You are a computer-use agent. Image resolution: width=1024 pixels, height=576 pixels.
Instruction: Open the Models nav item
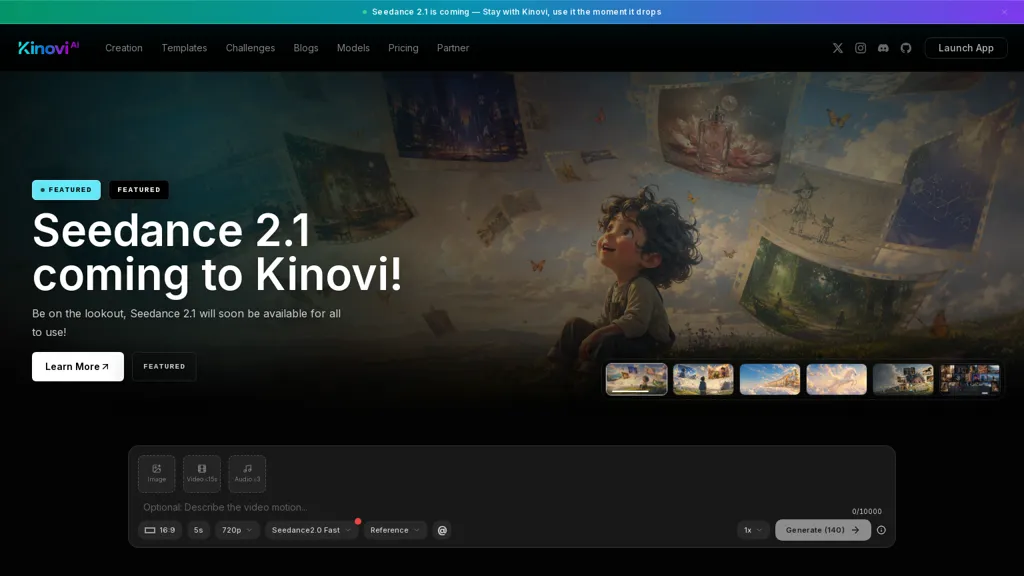(x=353, y=48)
